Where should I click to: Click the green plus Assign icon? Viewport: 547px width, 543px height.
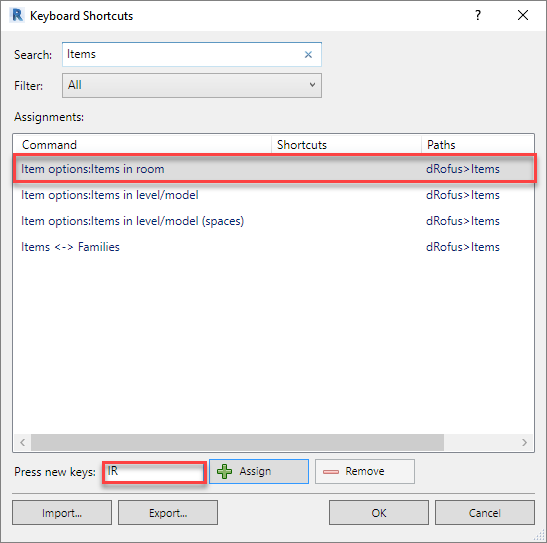coord(224,472)
